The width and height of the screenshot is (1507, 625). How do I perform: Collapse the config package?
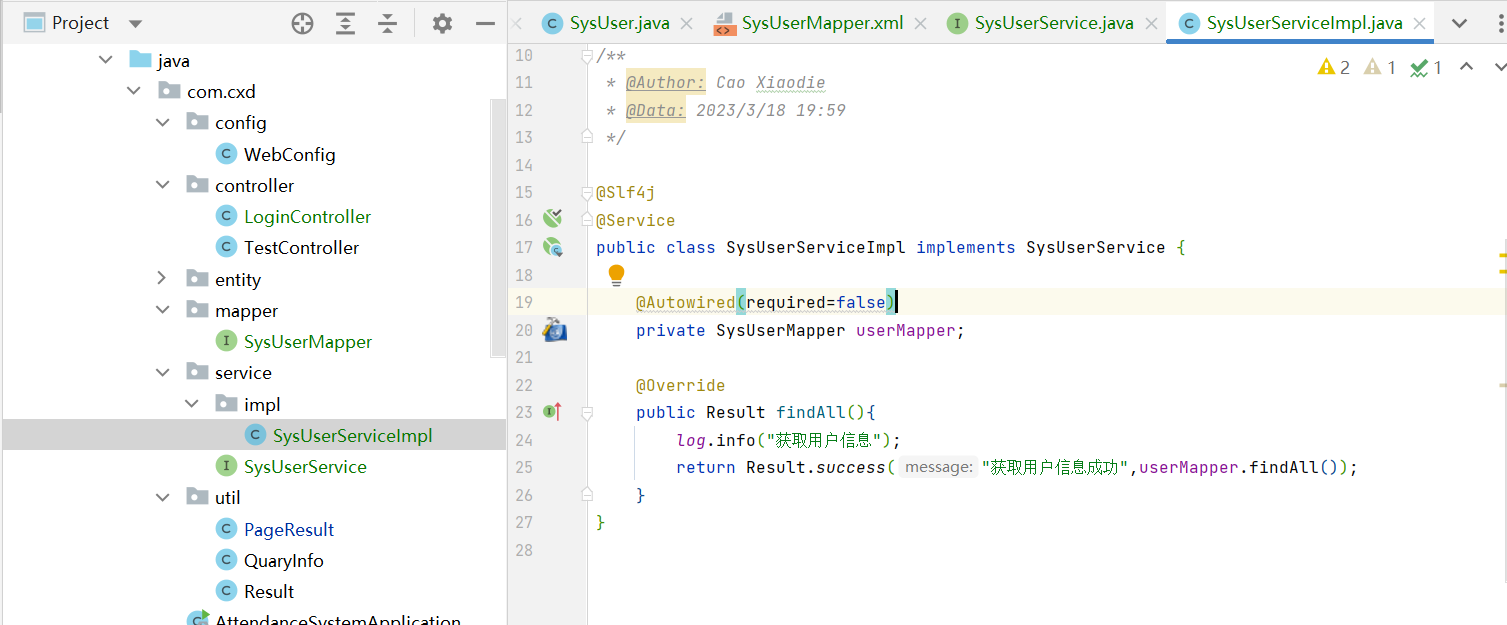(163, 123)
